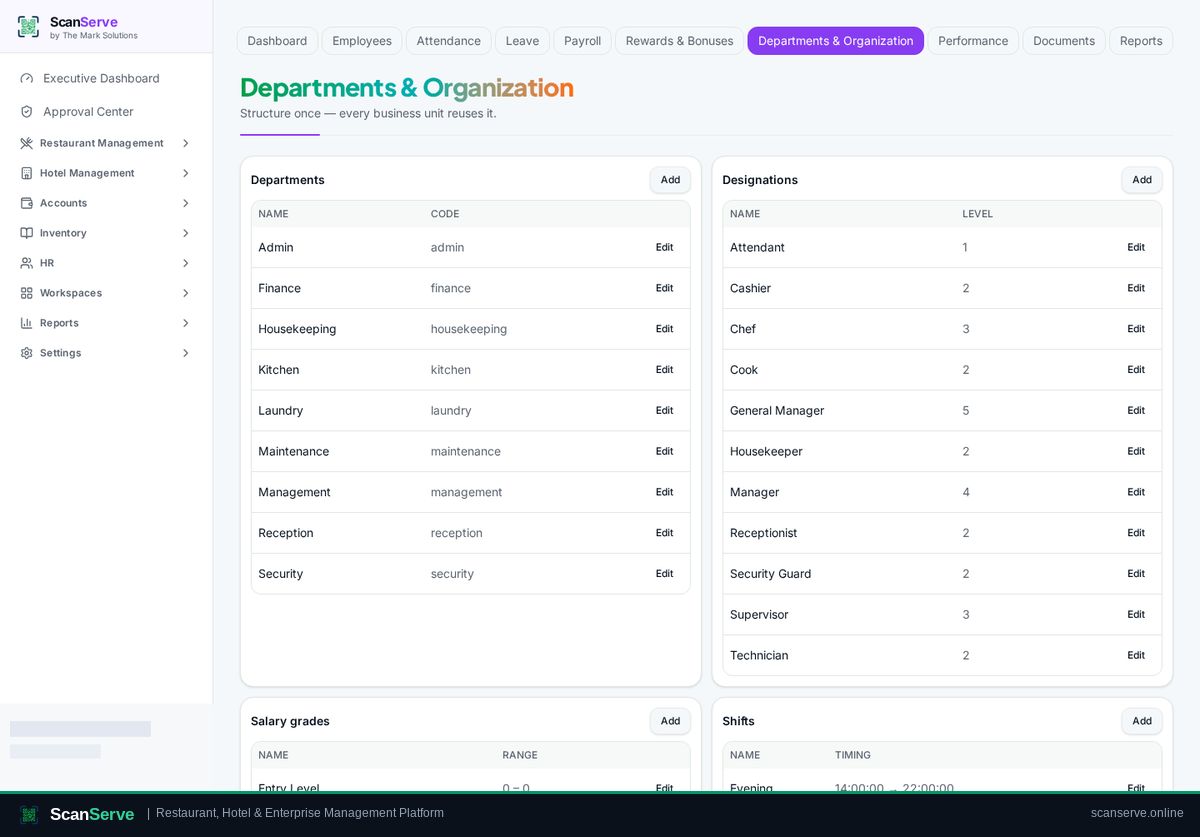Edit the Housekeeping department
Screen dimensions: 1200x837
pos(664,329)
